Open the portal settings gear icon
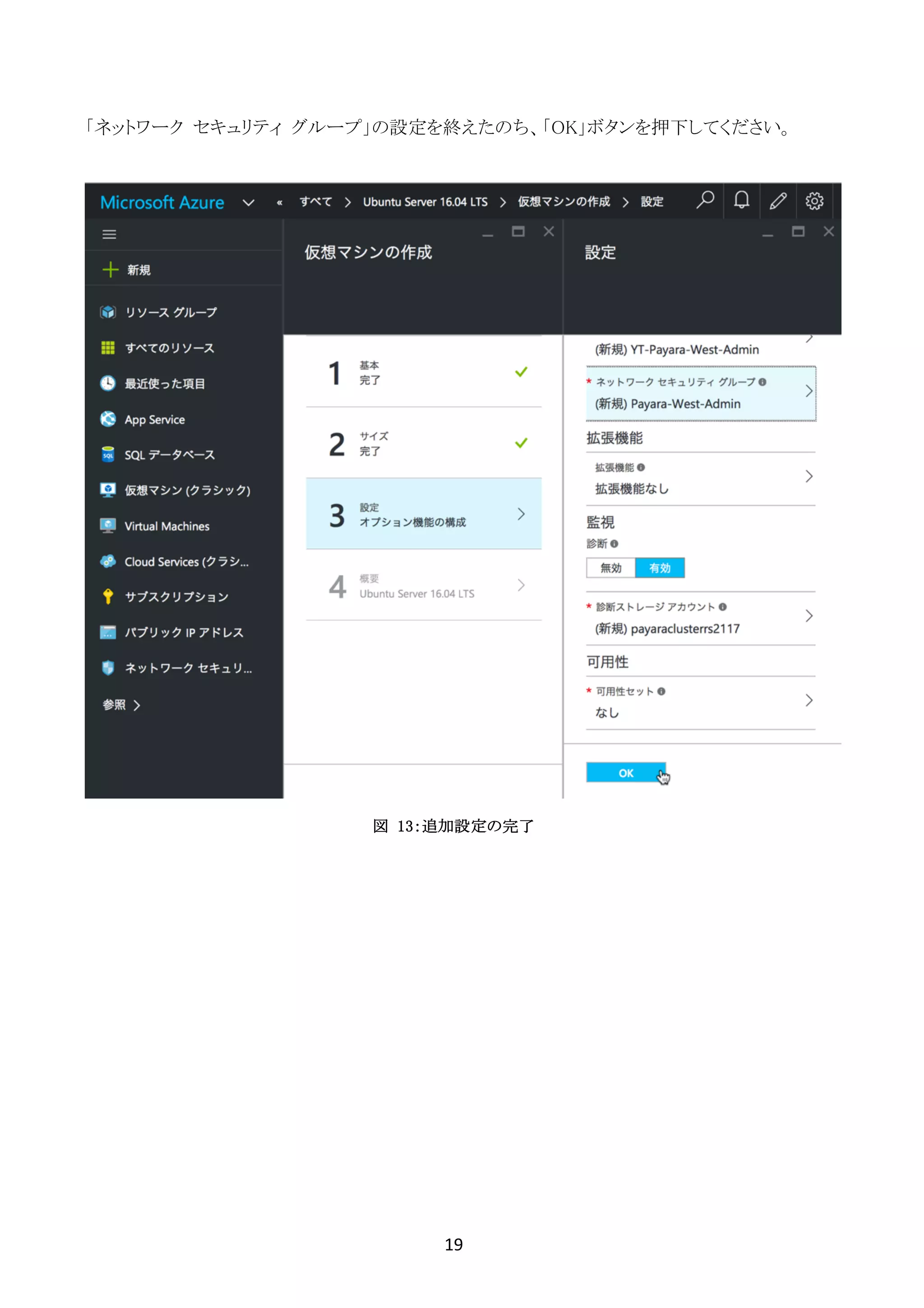The height and width of the screenshot is (1308, 924). point(814,200)
